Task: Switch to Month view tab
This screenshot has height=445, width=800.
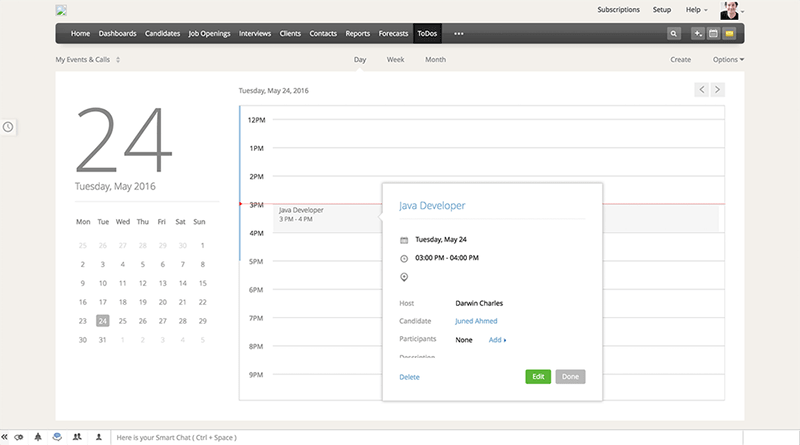Action: (435, 60)
